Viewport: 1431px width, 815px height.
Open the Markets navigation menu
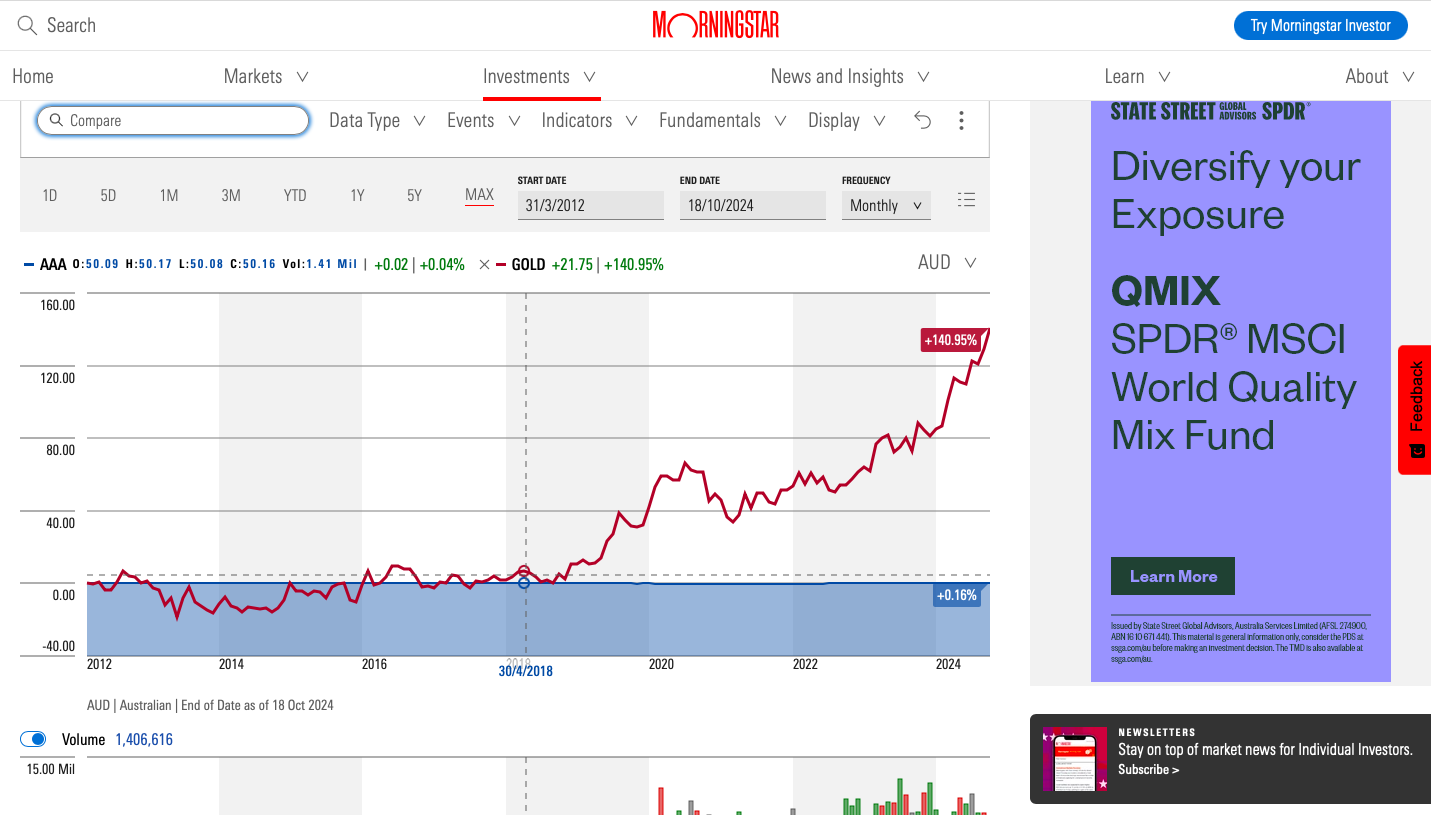tap(265, 76)
